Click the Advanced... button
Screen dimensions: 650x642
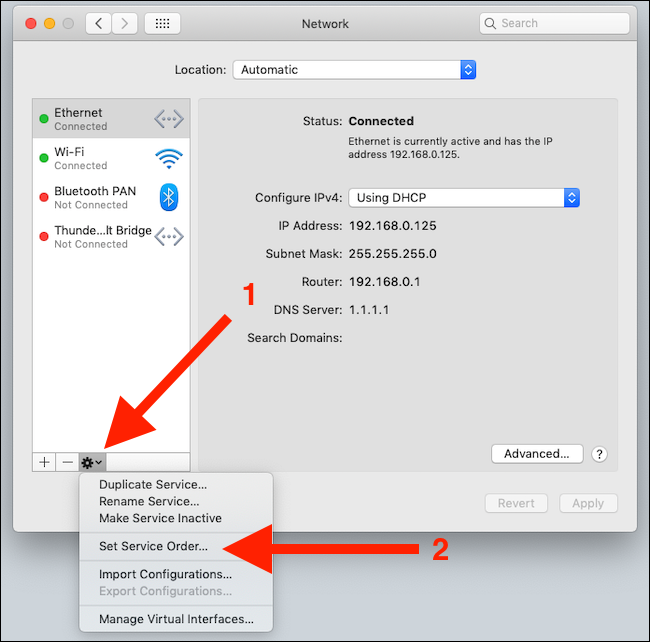537,454
